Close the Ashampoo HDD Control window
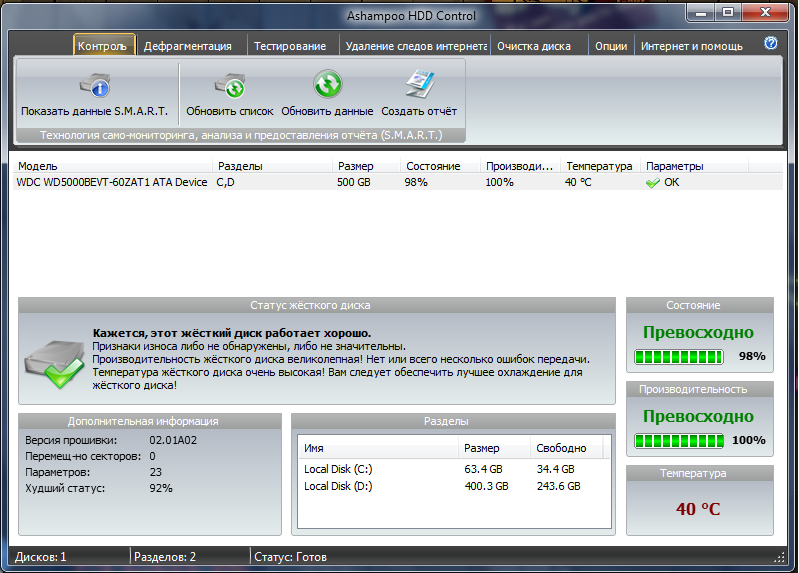799x573 pixels. 765,12
